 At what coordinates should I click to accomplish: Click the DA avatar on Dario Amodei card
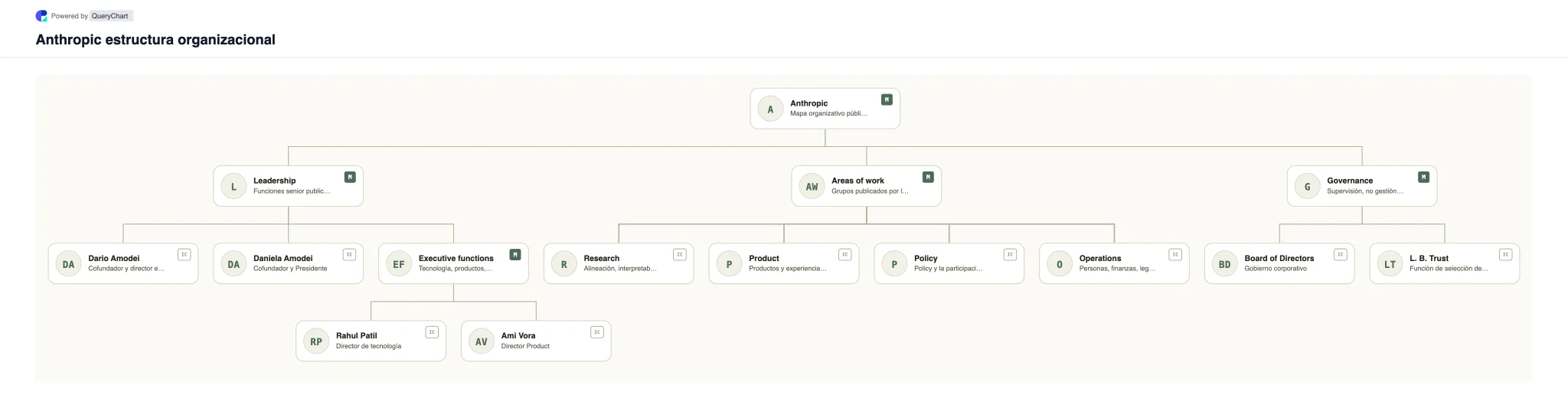(68, 264)
